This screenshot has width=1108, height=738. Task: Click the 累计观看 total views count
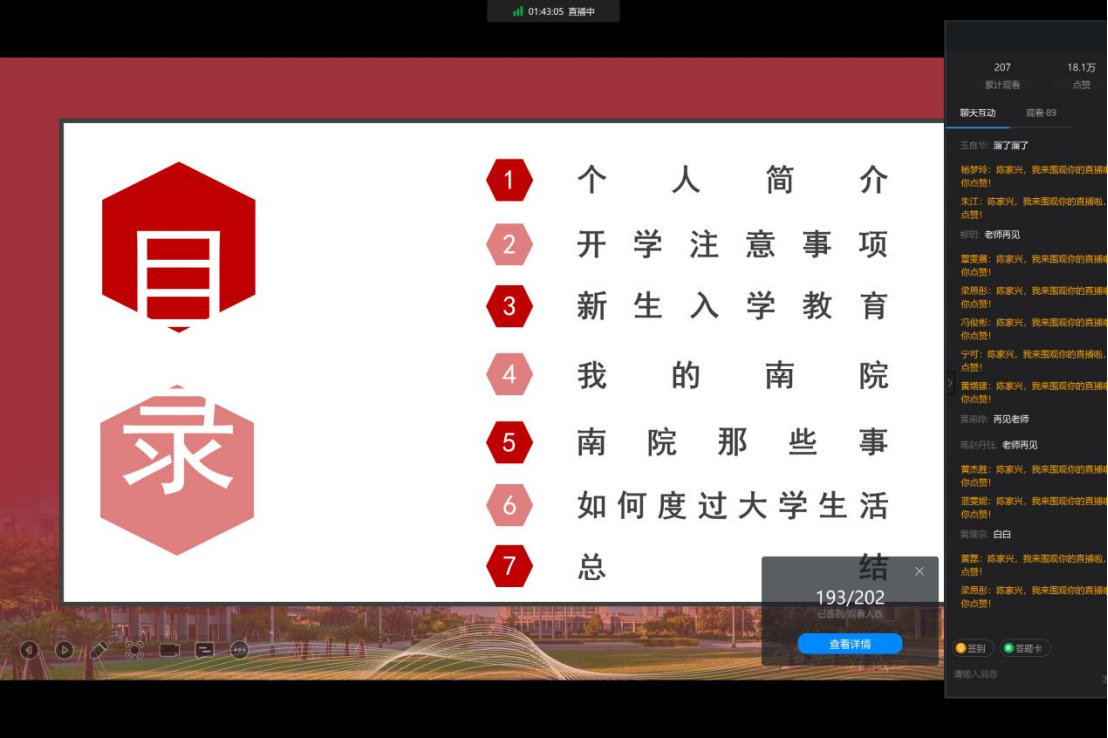(1002, 75)
